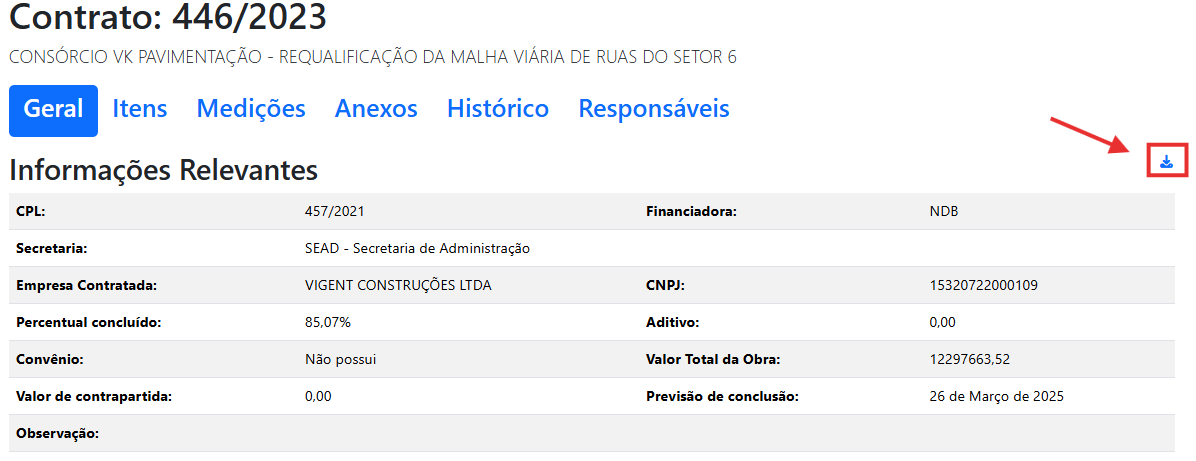Go to the Anexos tab
The image size is (1196, 461).
[x=376, y=110]
